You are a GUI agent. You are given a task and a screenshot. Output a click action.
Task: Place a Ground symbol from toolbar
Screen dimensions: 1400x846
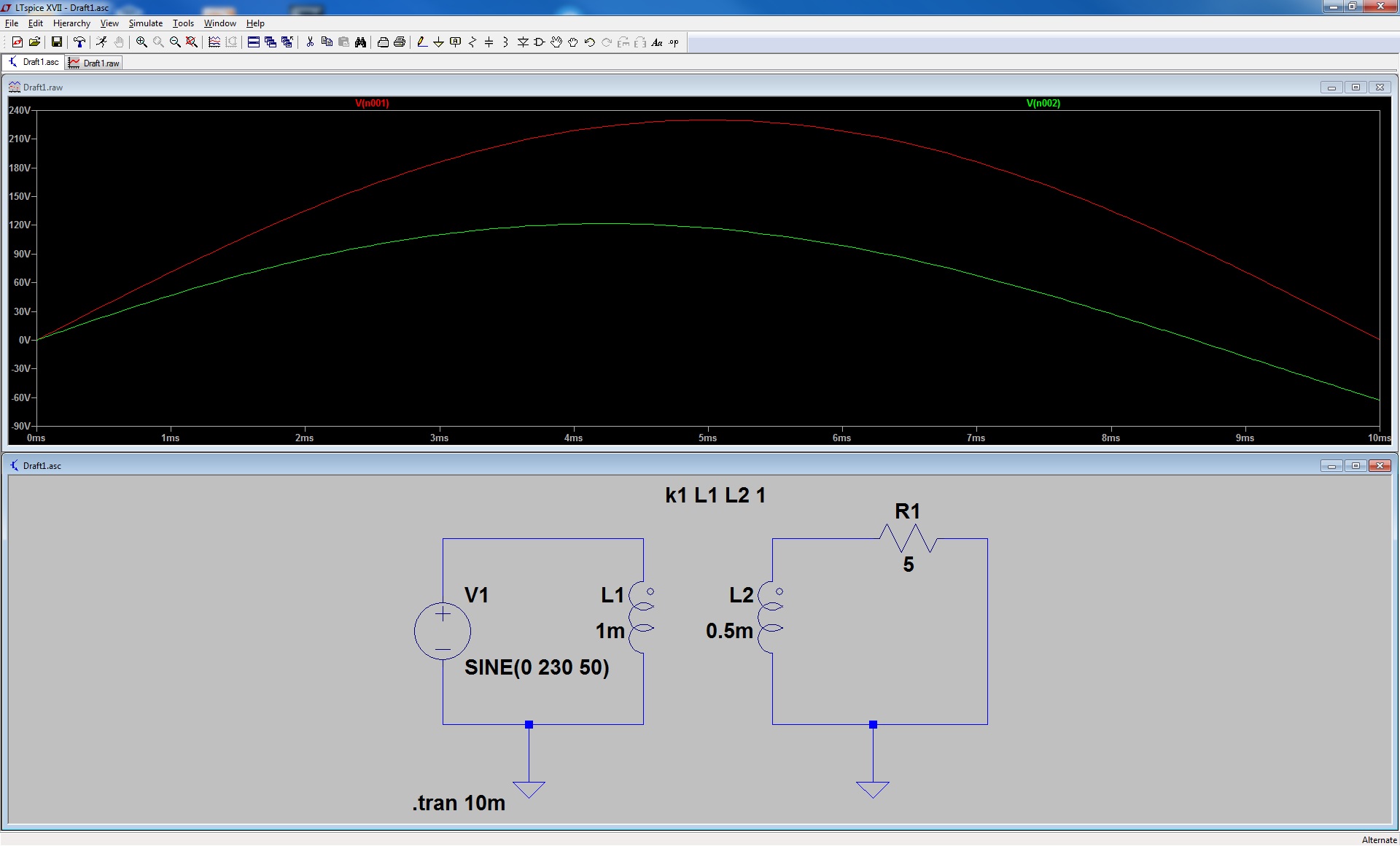[x=438, y=42]
